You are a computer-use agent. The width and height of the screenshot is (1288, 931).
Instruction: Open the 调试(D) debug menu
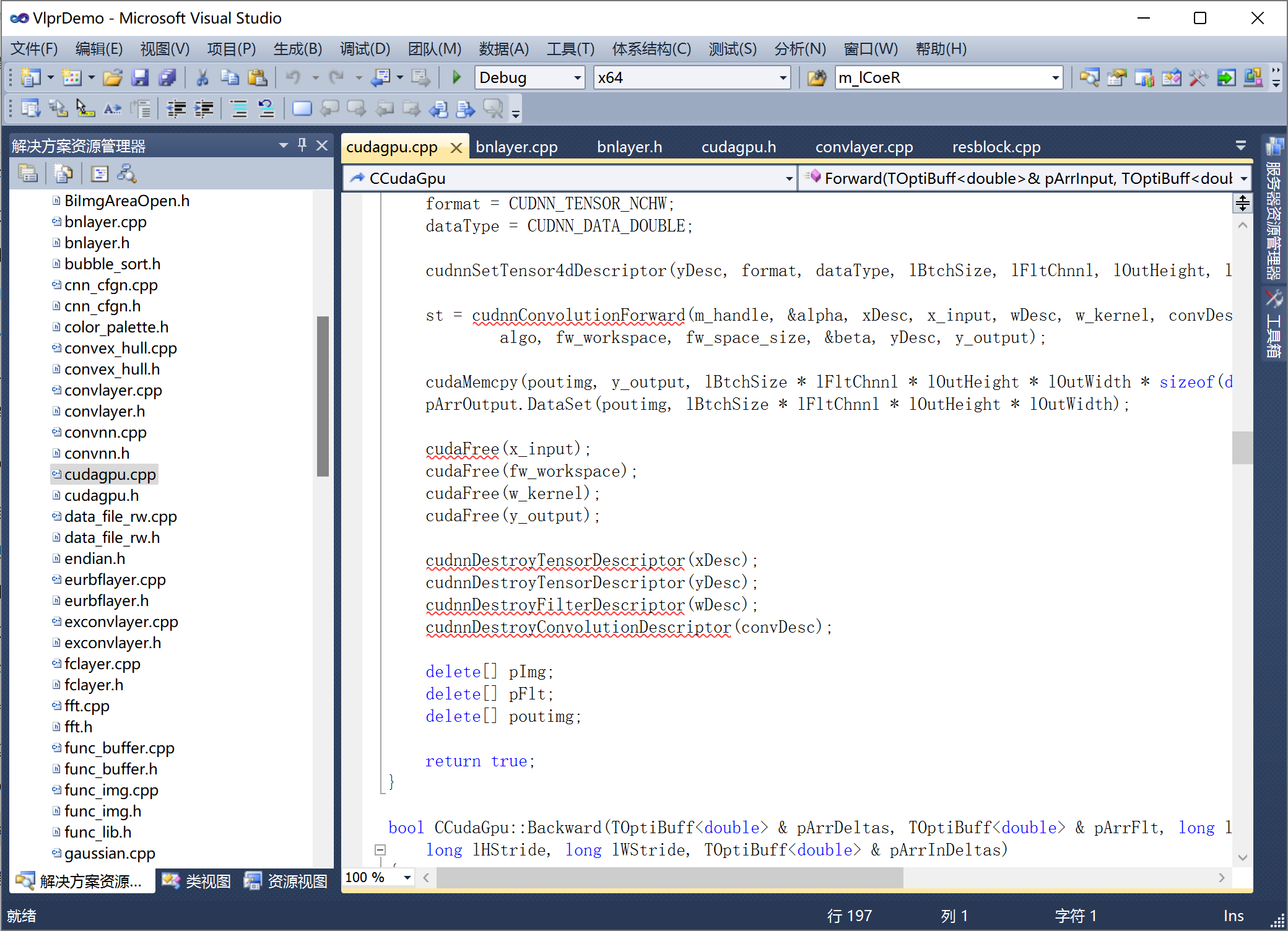365,49
